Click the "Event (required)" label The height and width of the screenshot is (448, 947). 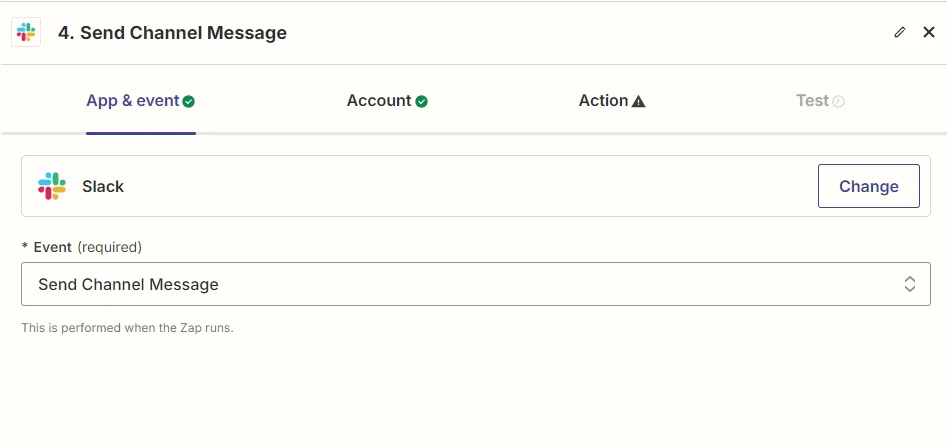(82, 247)
